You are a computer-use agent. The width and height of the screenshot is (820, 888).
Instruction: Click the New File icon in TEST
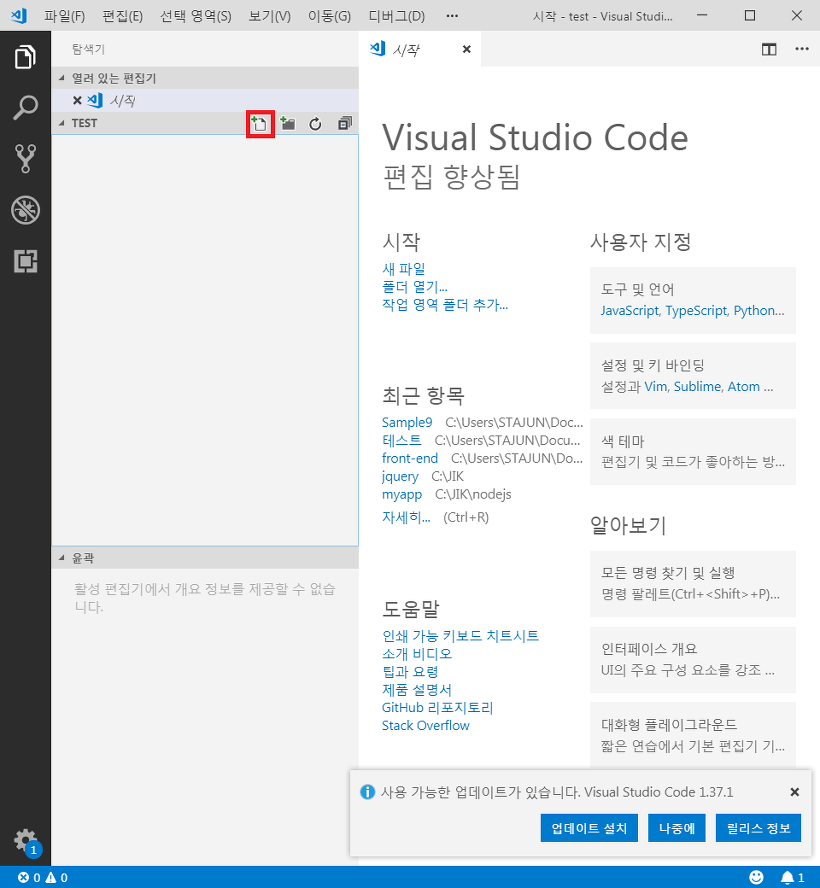pos(260,123)
